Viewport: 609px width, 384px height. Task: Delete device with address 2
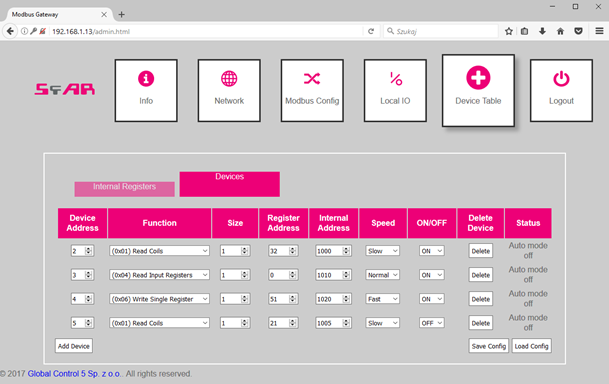point(480,251)
